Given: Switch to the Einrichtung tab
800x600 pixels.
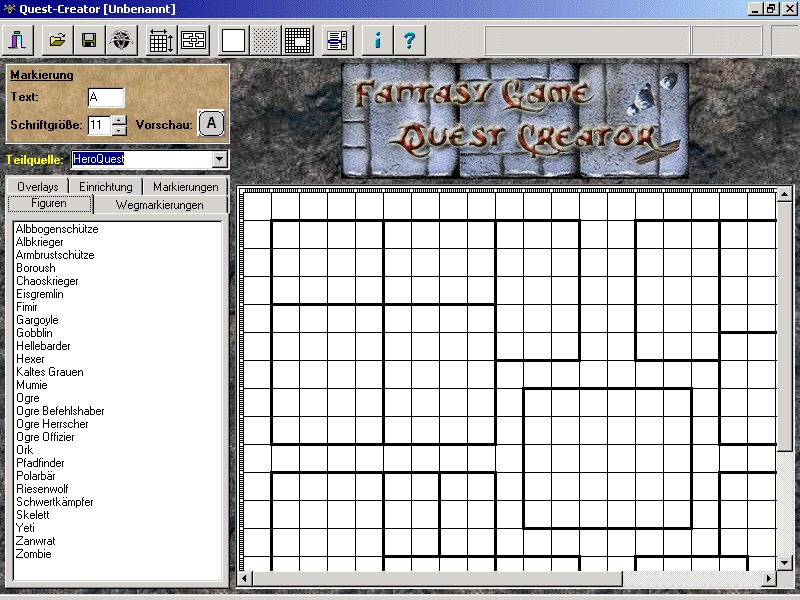Looking at the screenshot, I should click(106, 187).
